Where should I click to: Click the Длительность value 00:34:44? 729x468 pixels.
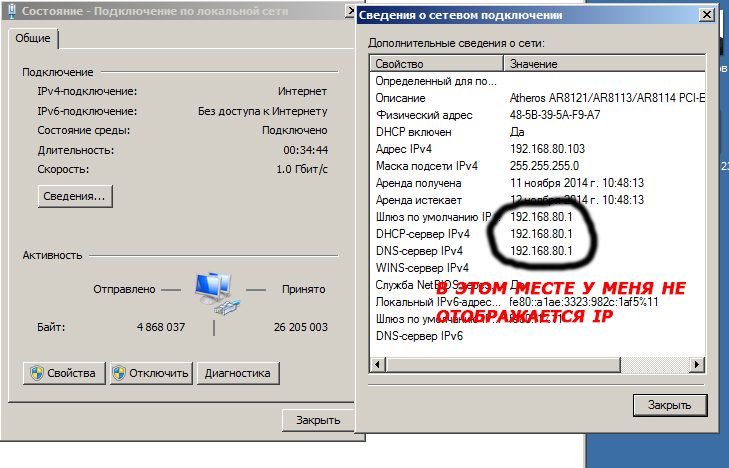tap(305, 150)
